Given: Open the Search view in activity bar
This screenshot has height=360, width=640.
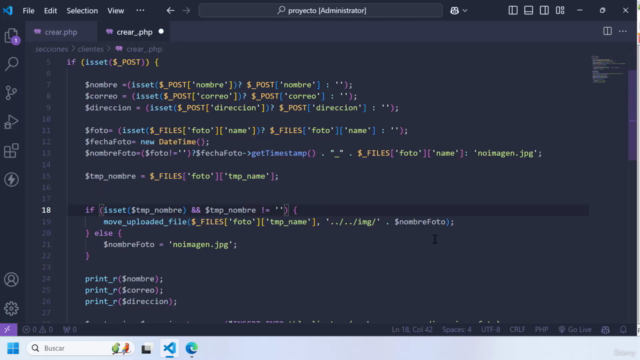Looking at the screenshot, I should coord(11,64).
